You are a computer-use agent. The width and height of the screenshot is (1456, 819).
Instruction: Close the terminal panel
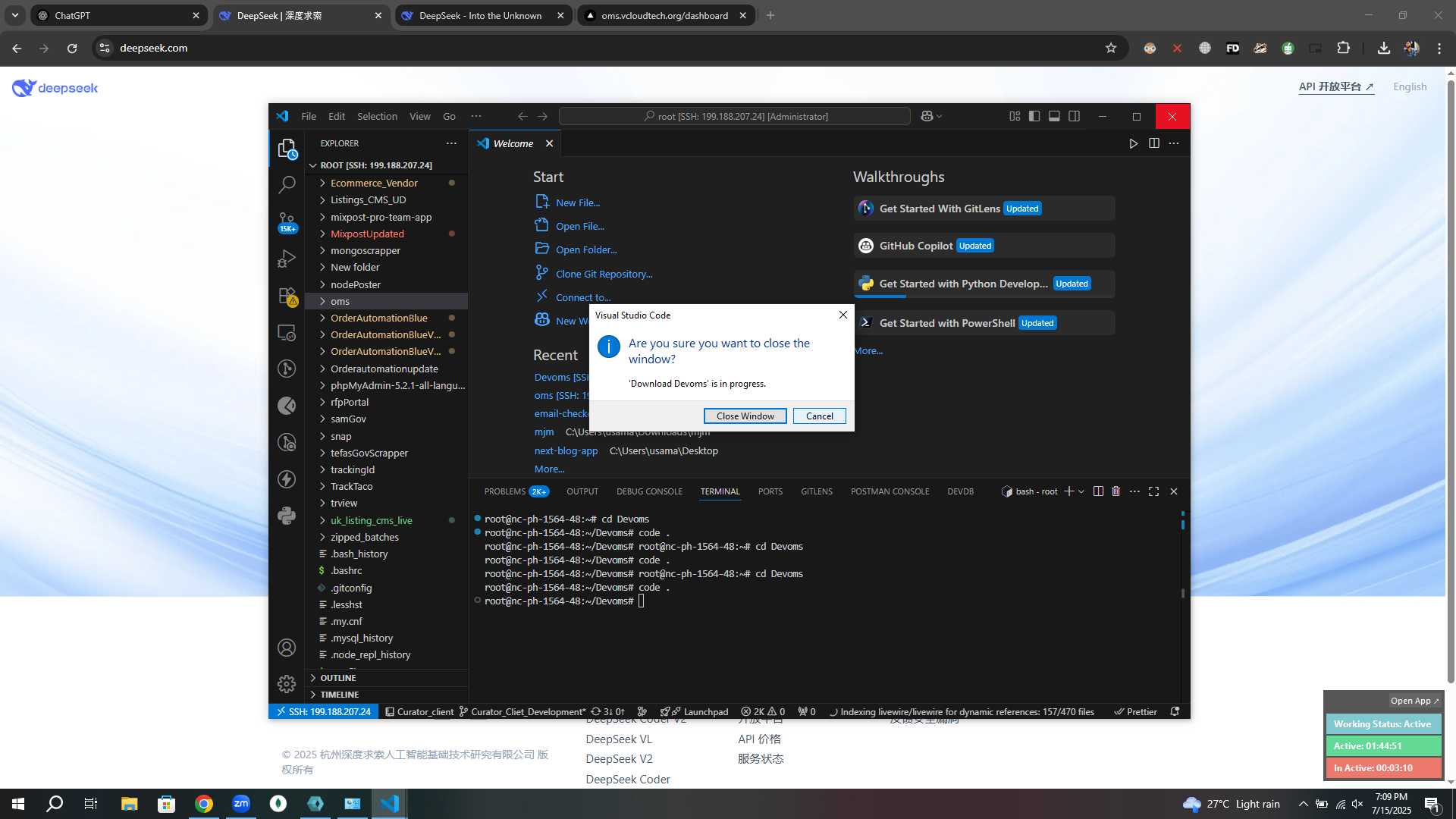click(1173, 491)
